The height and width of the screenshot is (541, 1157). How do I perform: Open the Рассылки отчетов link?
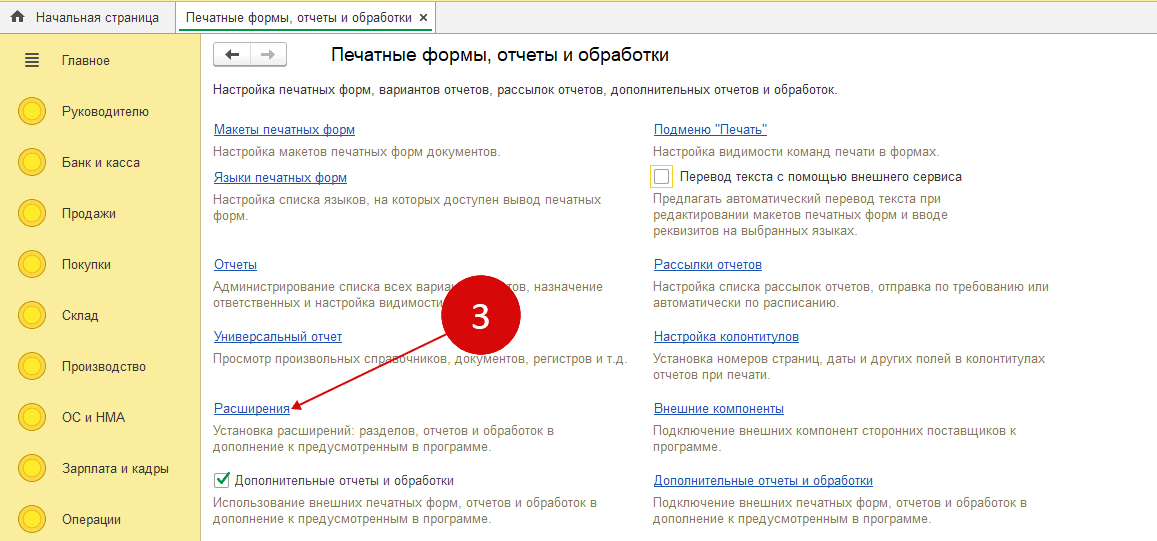coord(708,265)
